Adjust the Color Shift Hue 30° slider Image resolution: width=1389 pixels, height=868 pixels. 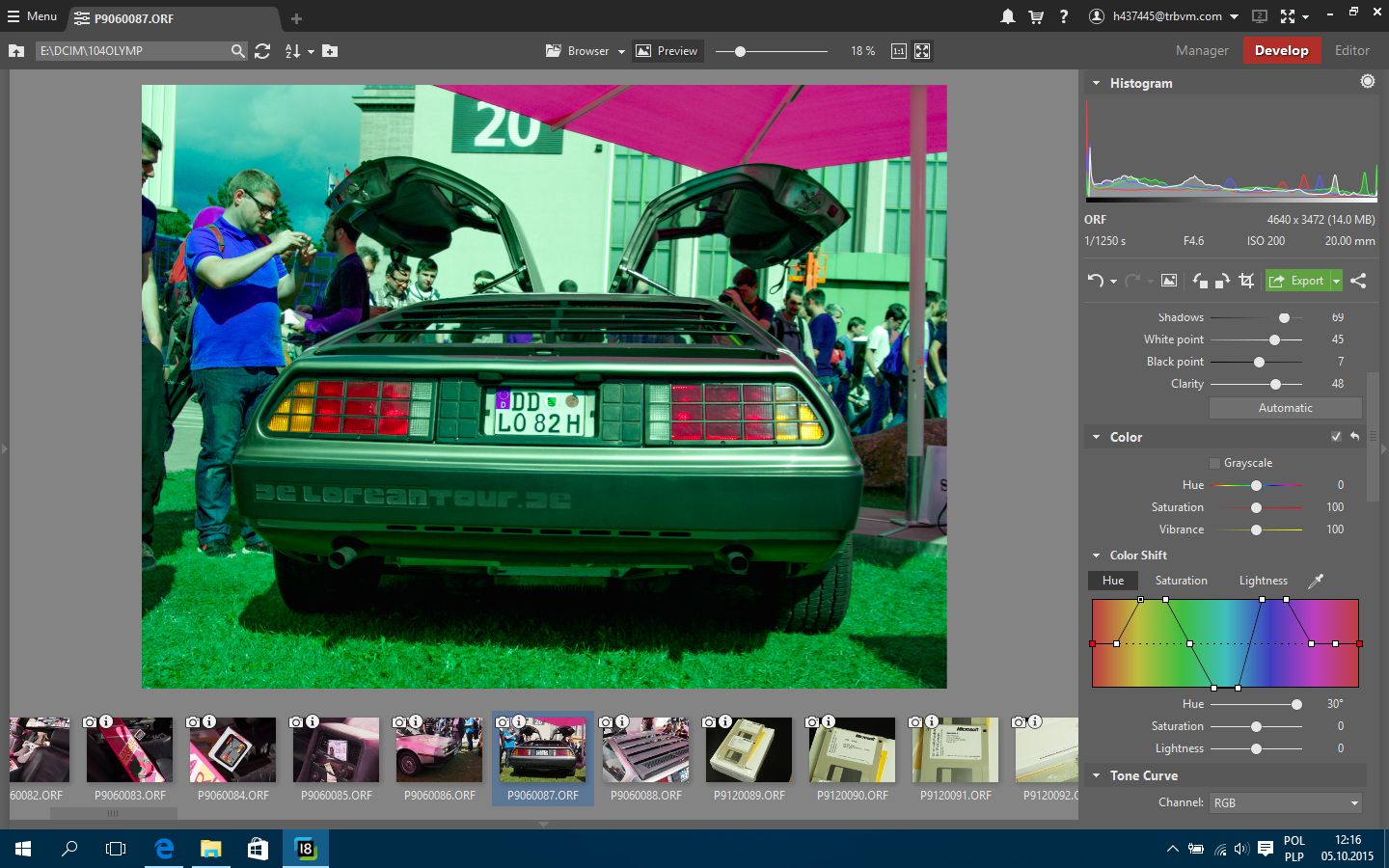1296,704
